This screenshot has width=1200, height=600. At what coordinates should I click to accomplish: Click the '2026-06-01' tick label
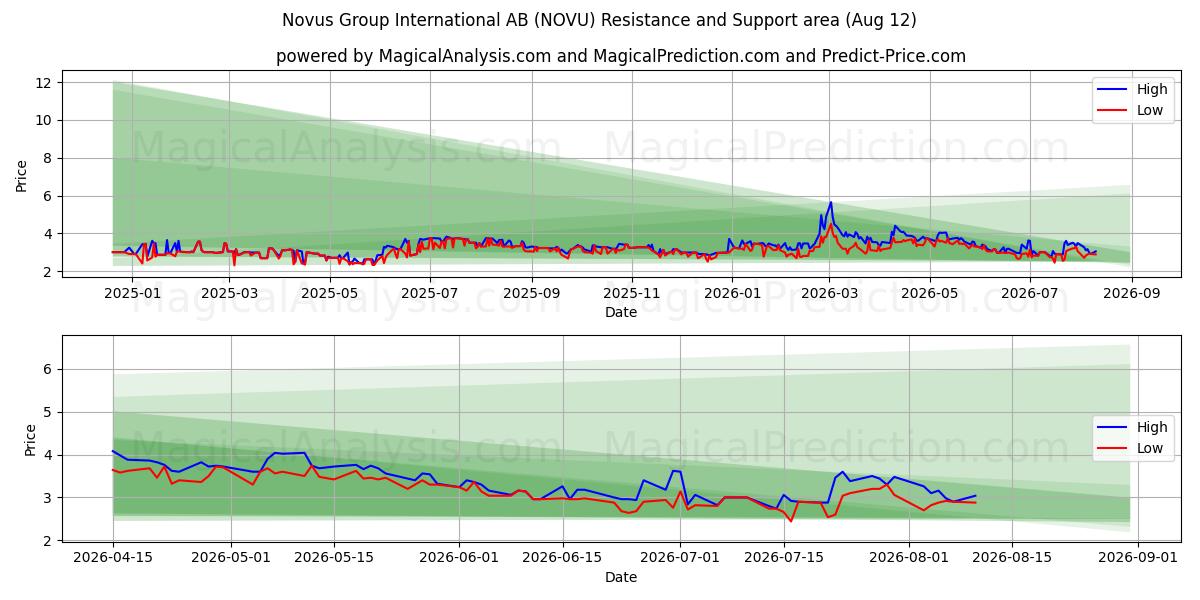(459, 558)
